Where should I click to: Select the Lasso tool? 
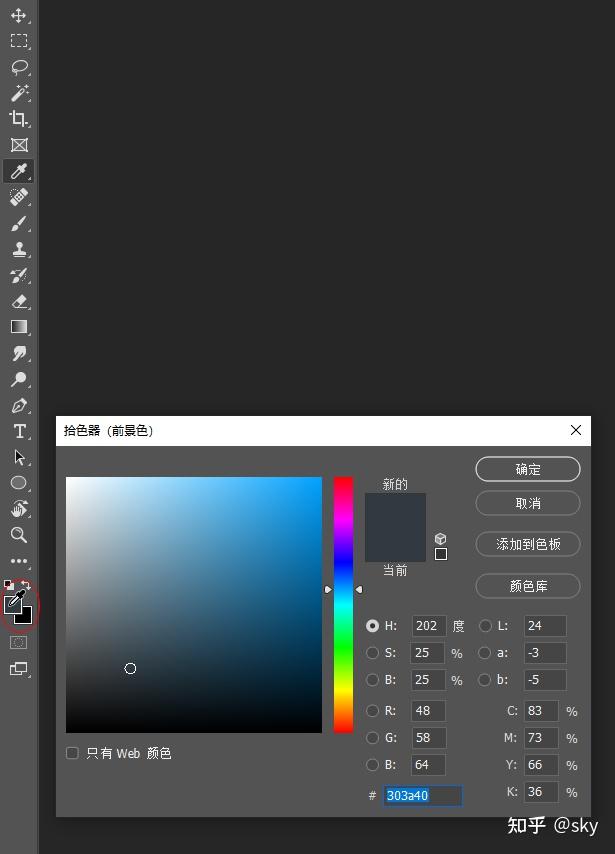[19, 67]
